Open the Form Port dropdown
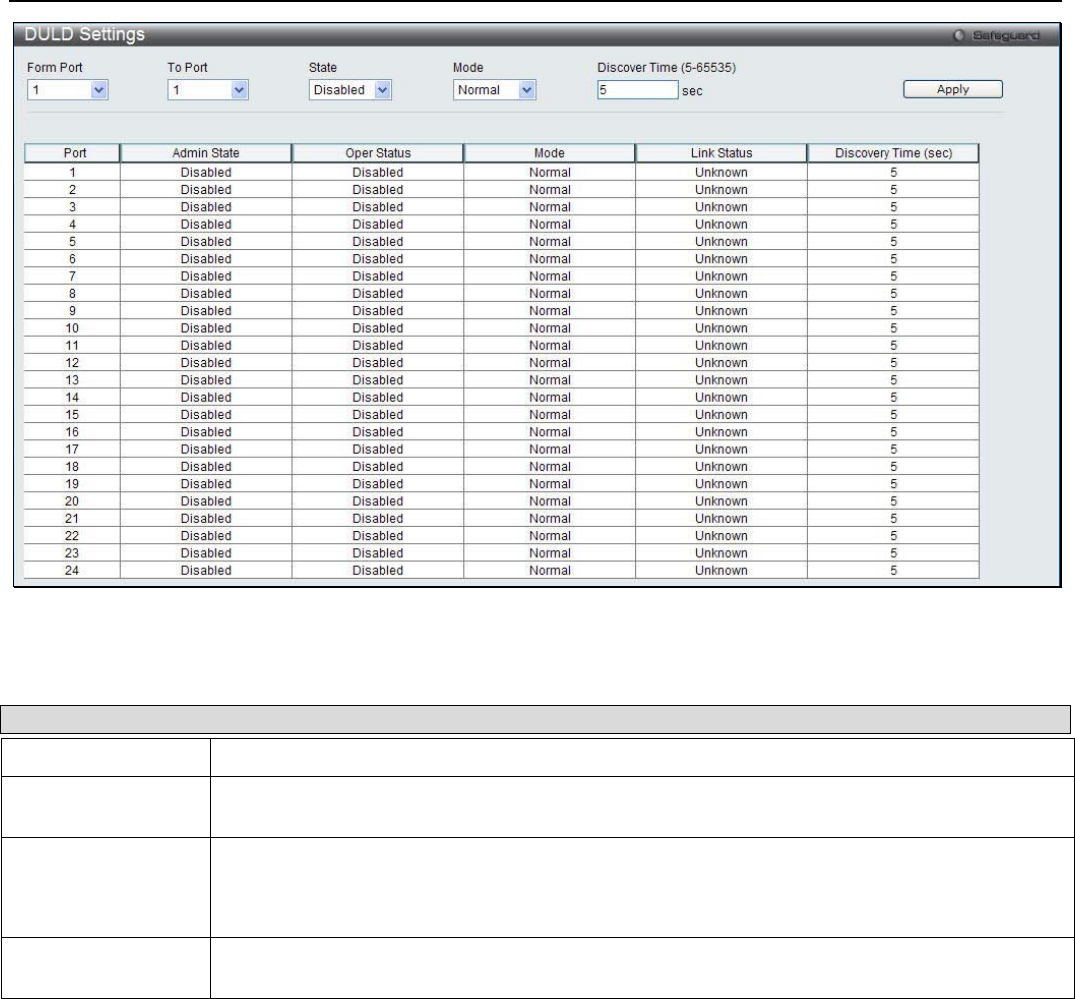The height and width of the screenshot is (999, 1075). tap(68, 90)
